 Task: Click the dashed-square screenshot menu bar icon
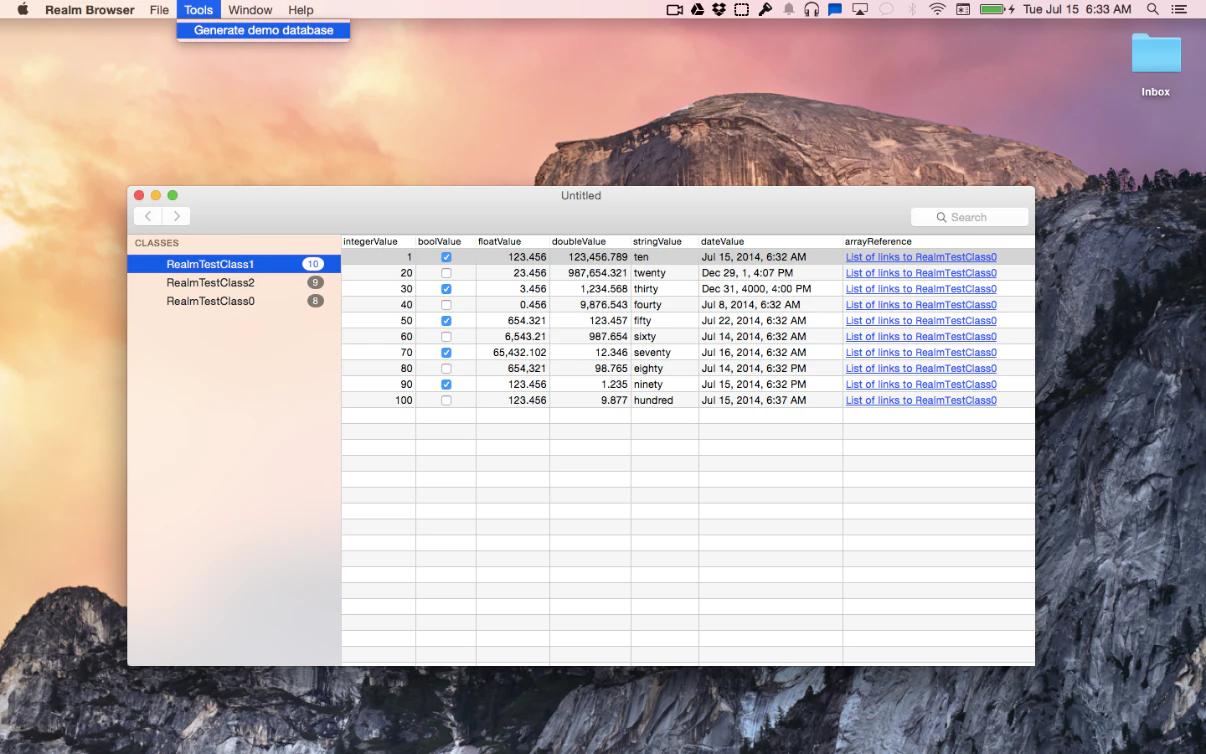[742, 10]
